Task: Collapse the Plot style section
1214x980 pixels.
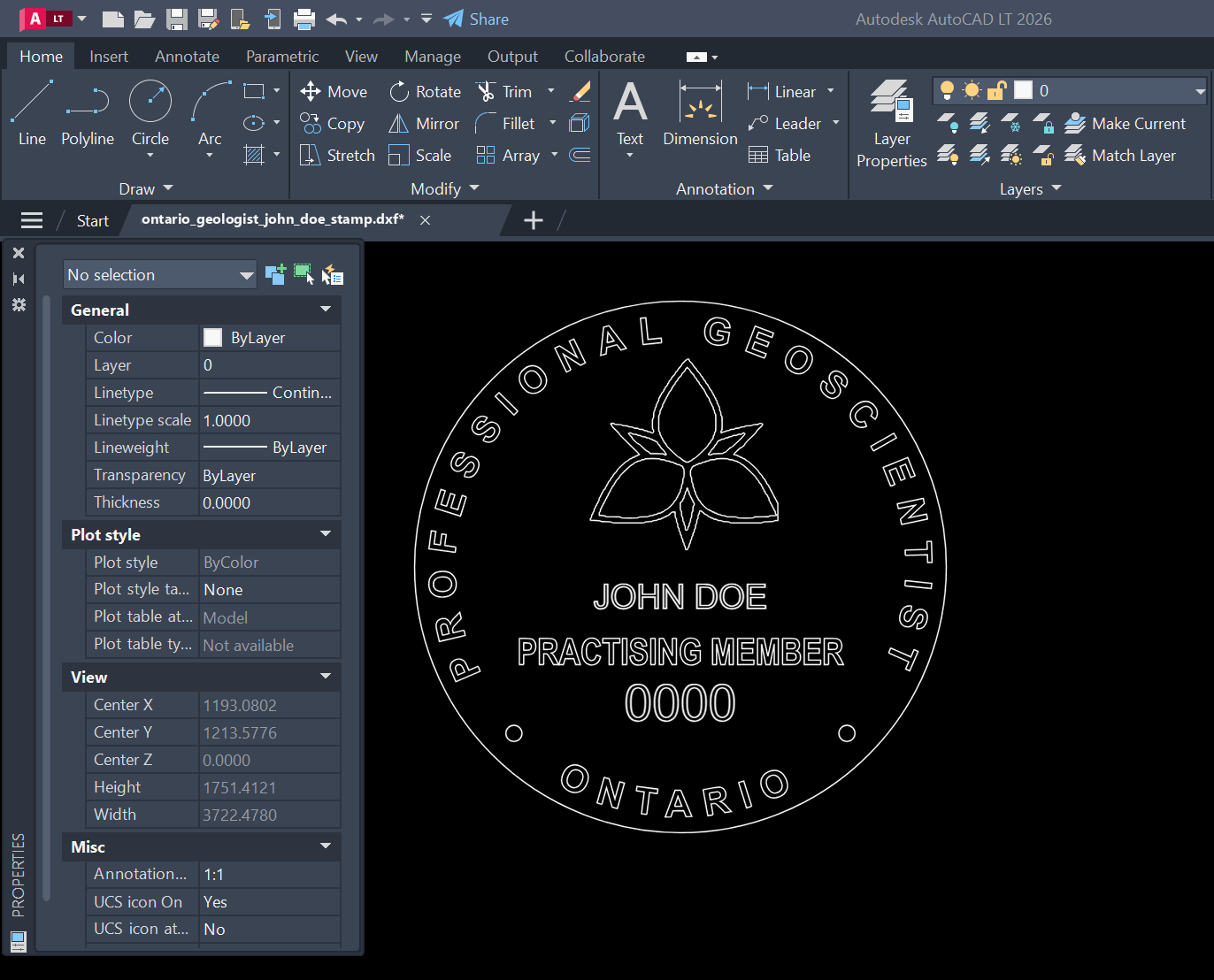Action: (x=326, y=534)
